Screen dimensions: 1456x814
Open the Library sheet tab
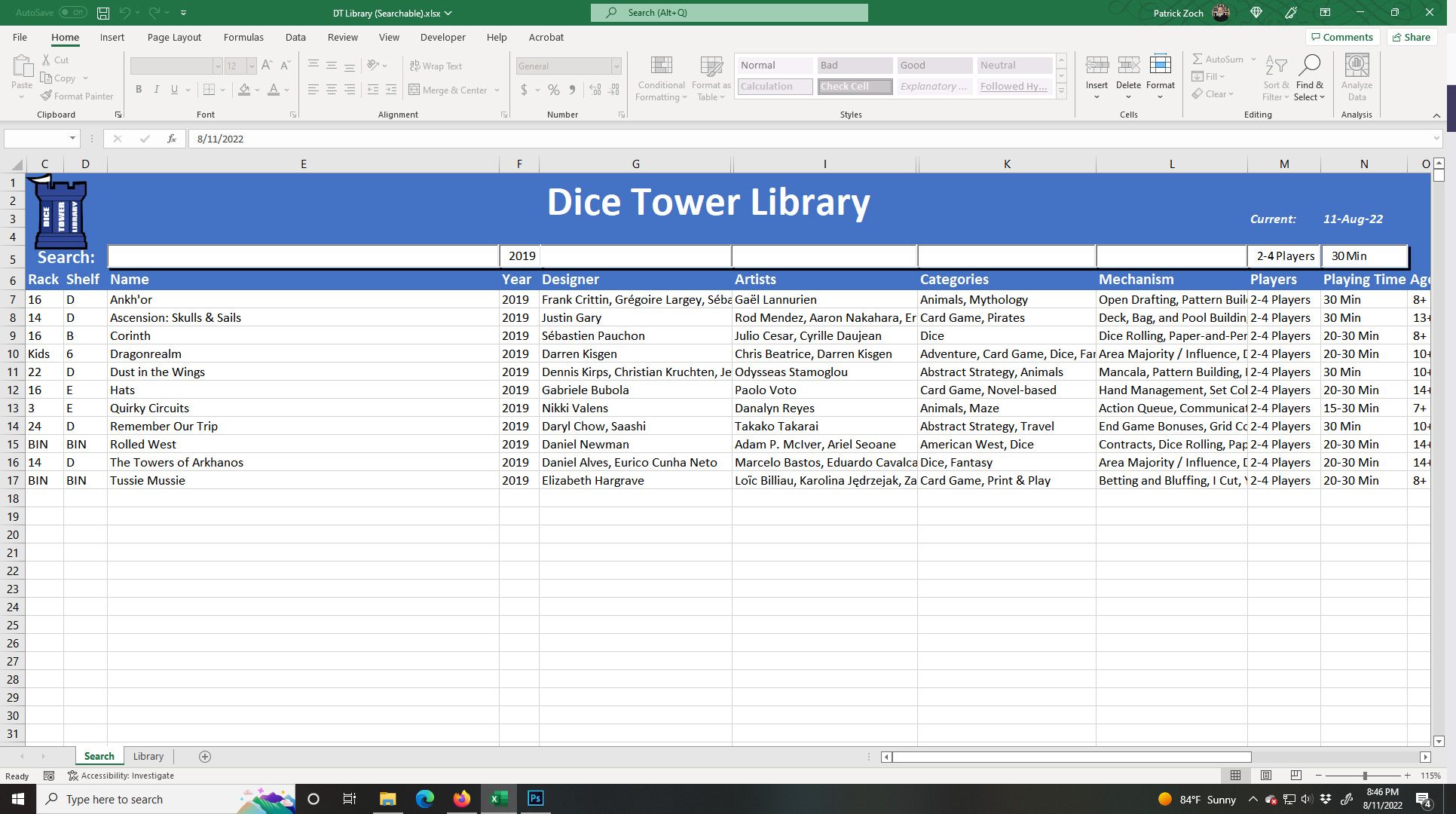tap(148, 756)
